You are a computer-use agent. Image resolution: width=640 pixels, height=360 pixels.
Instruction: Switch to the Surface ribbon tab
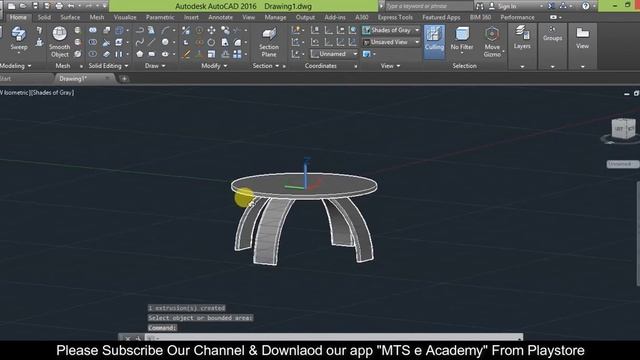pyautogui.click(x=70, y=17)
